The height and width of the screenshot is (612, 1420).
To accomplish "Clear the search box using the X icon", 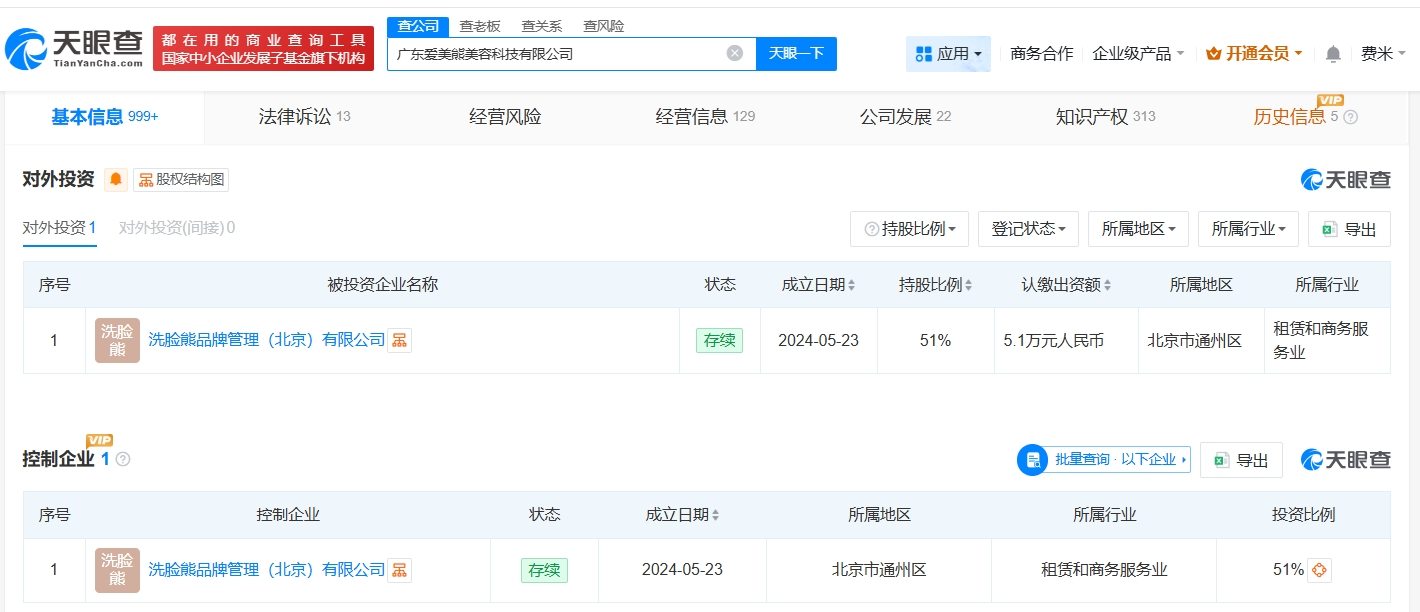I will (734, 54).
